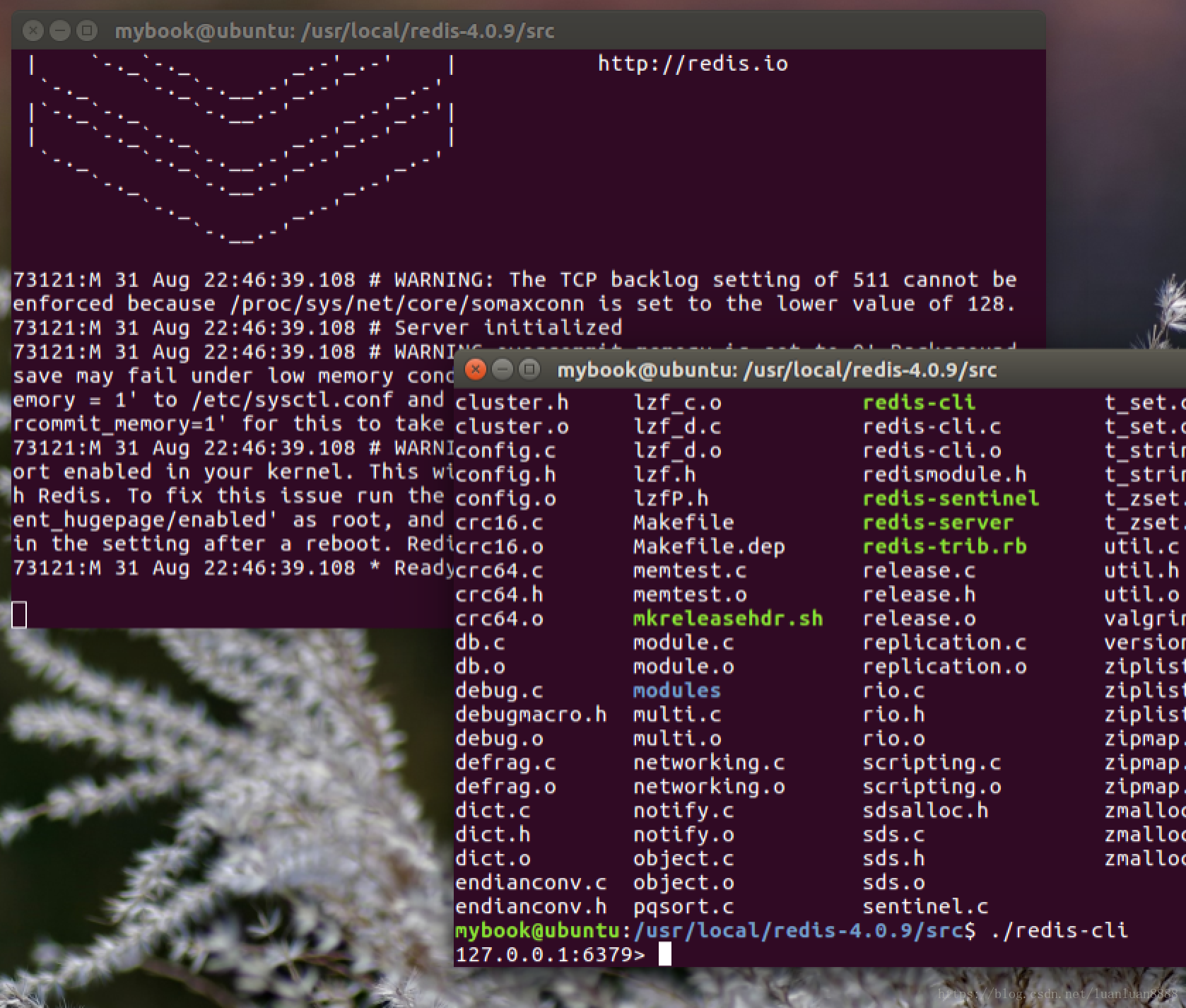Screen dimensions: 1186x1008
Task: Click the Server initialized log line
Action: [317, 328]
